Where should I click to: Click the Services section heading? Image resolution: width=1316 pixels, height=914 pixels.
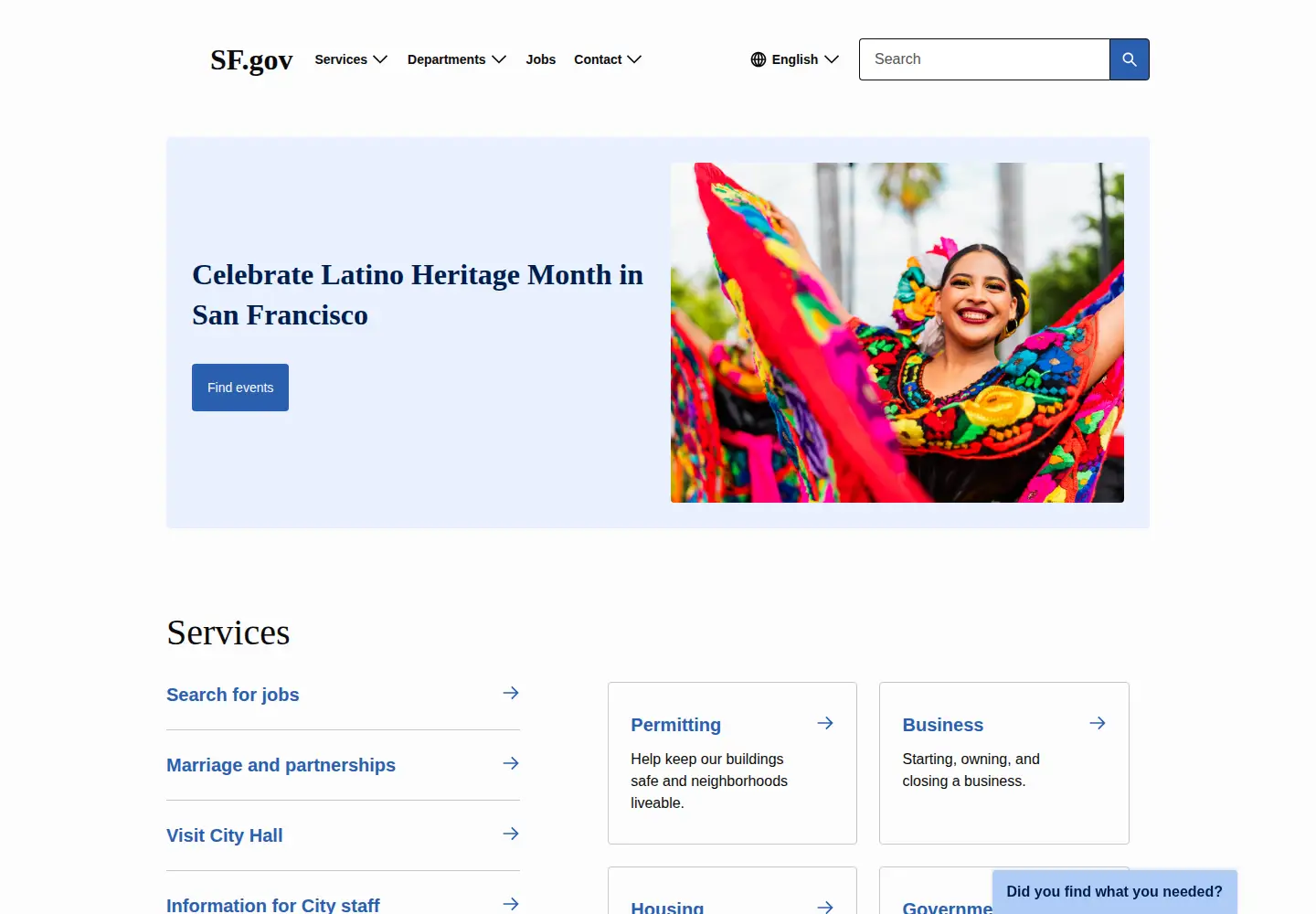pyautogui.click(x=228, y=632)
